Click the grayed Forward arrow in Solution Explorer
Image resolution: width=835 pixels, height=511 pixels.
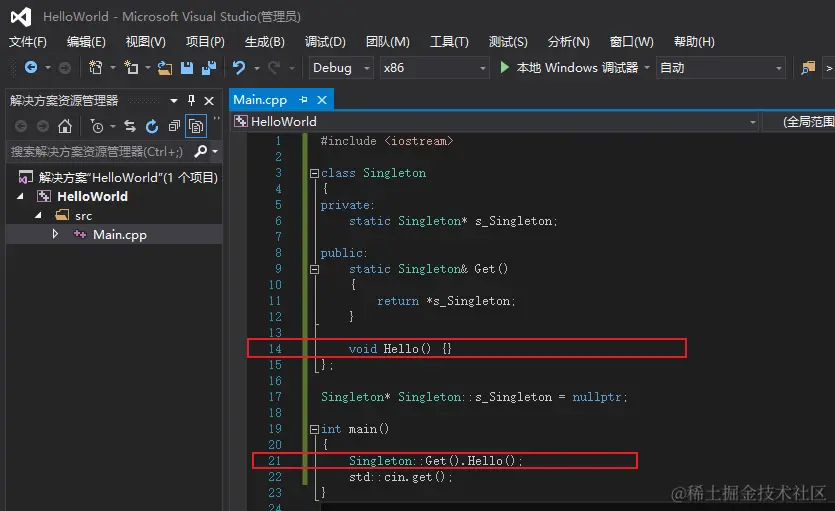click(x=43, y=126)
